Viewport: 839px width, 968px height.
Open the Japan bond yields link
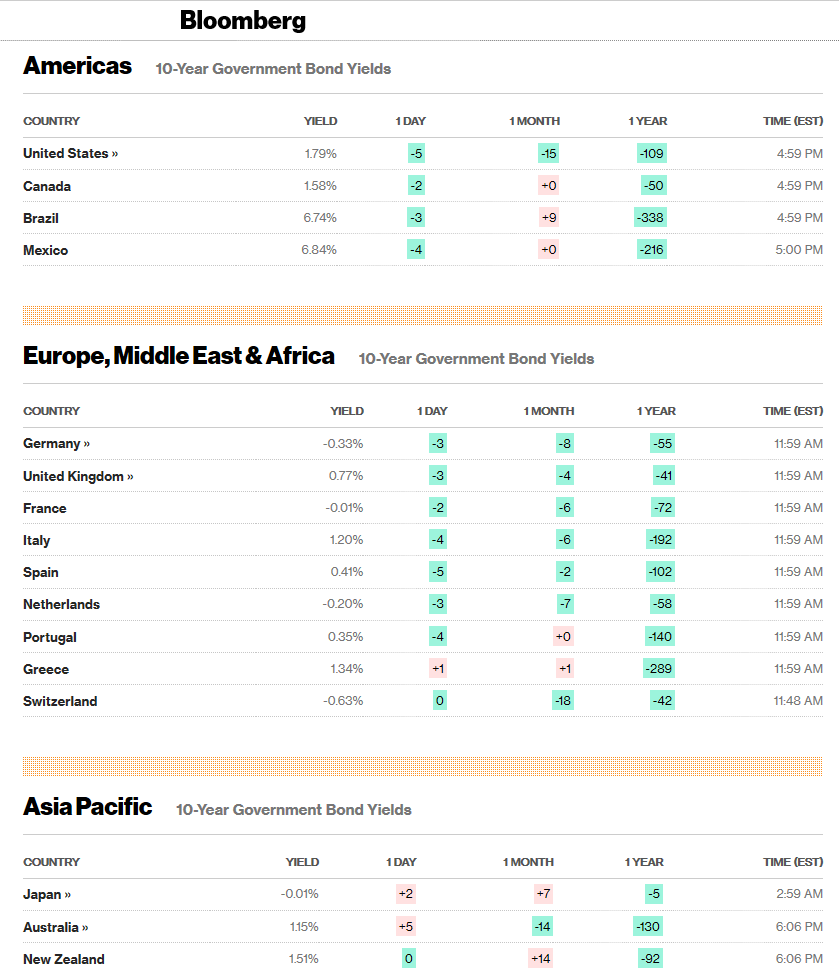[x=47, y=895]
